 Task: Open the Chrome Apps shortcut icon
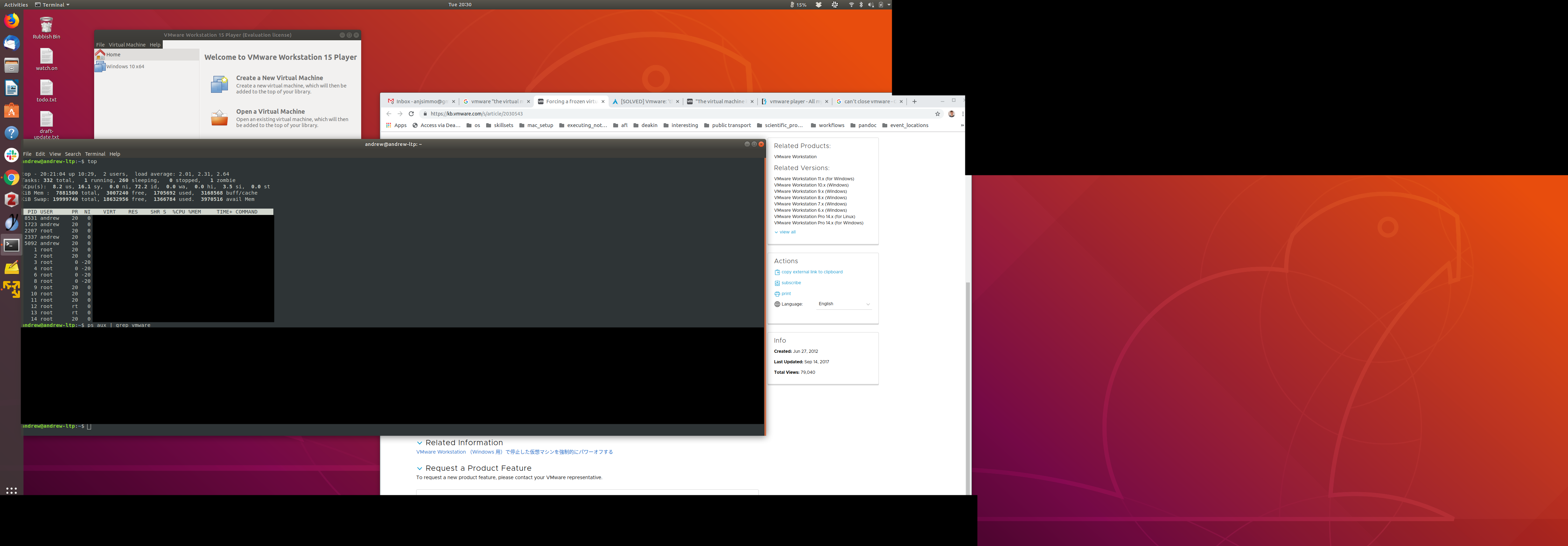[389, 125]
